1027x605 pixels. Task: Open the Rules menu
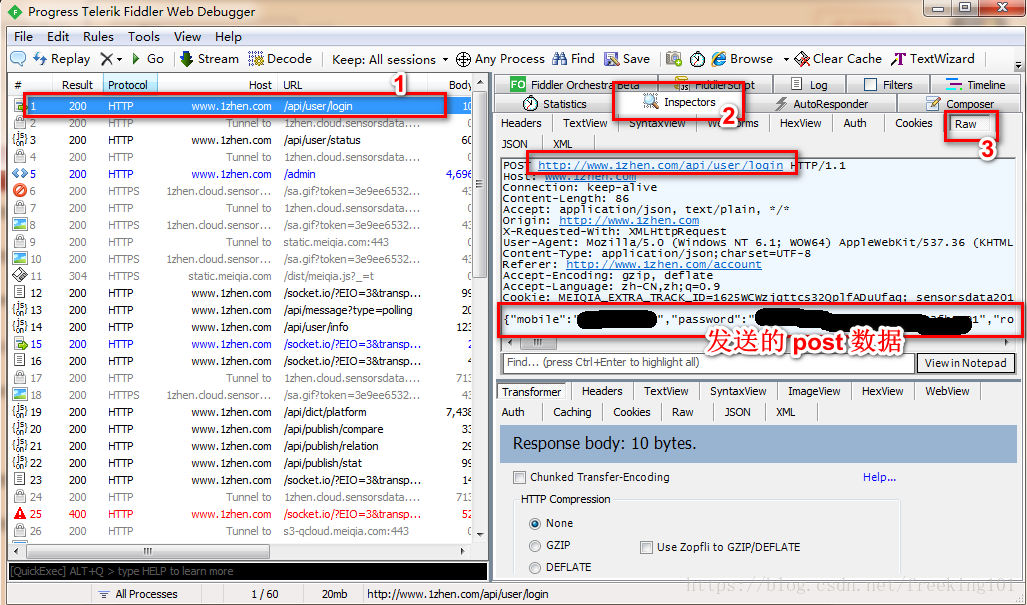coord(98,37)
